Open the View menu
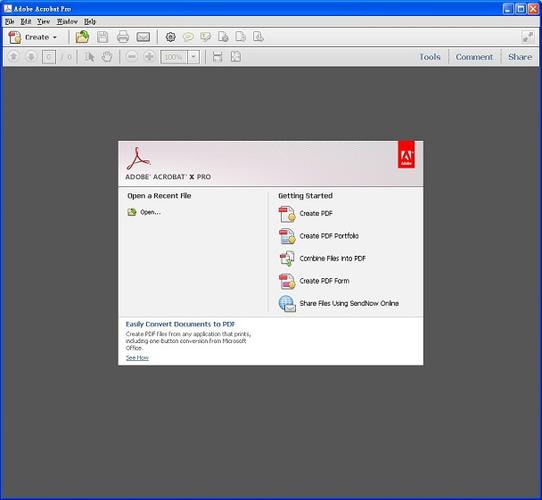The height and width of the screenshot is (500, 542). tap(44, 21)
